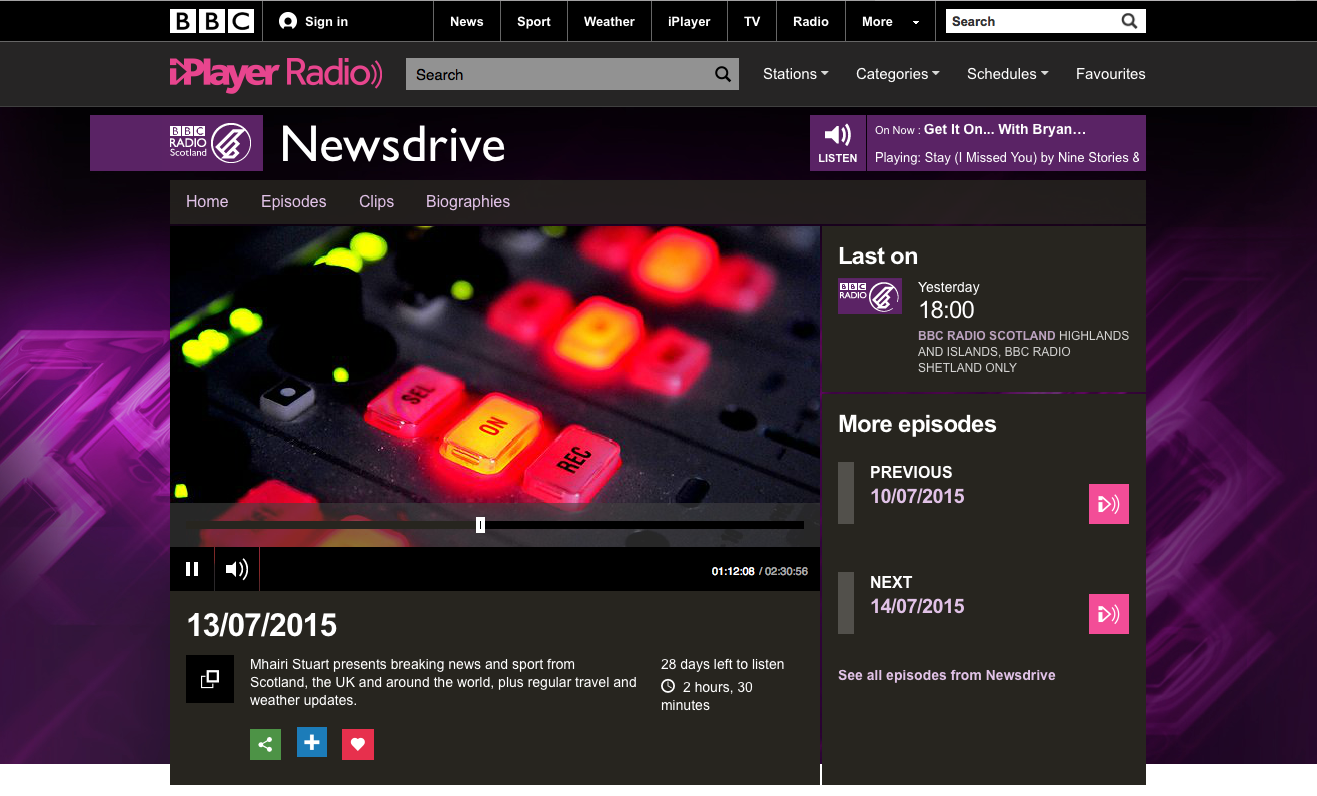
Task: Focus the top BBC search field
Action: coord(1033,21)
